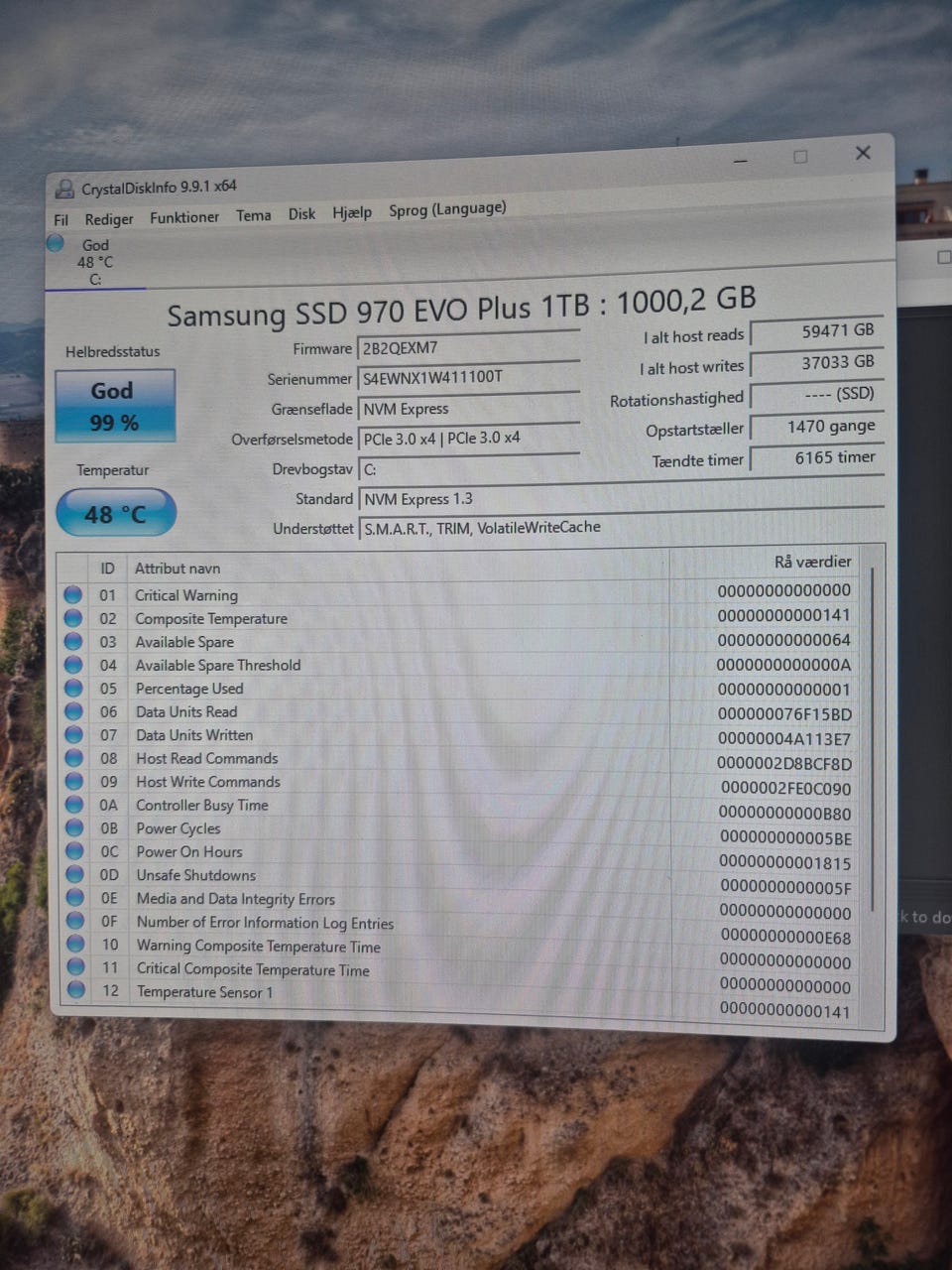Click the status icon for Data Units Written
Image resolution: width=952 pixels, height=1270 pixels.
coord(73,734)
